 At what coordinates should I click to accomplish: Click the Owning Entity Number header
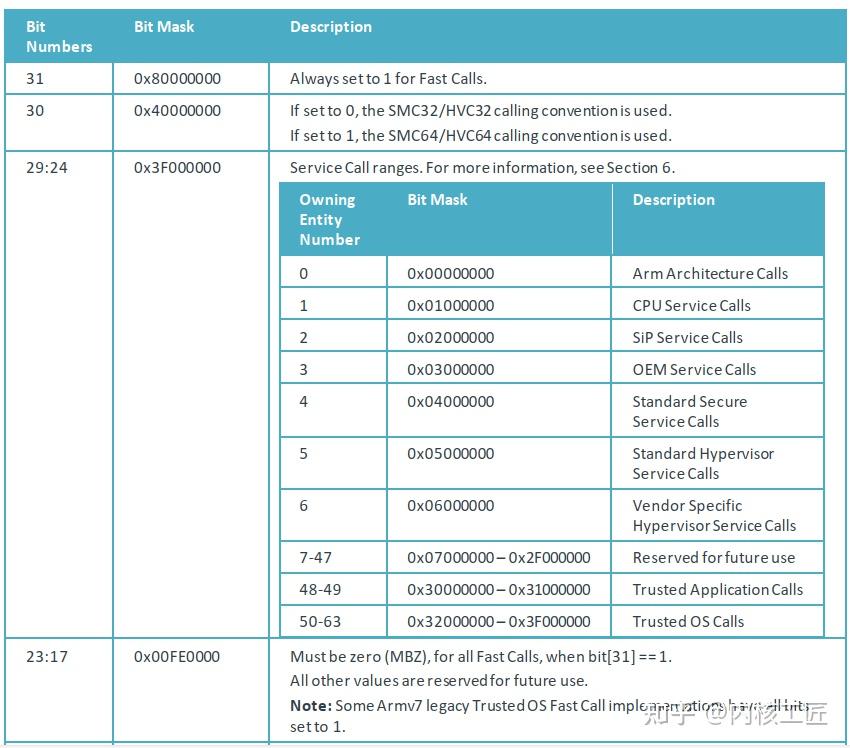click(x=330, y=220)
